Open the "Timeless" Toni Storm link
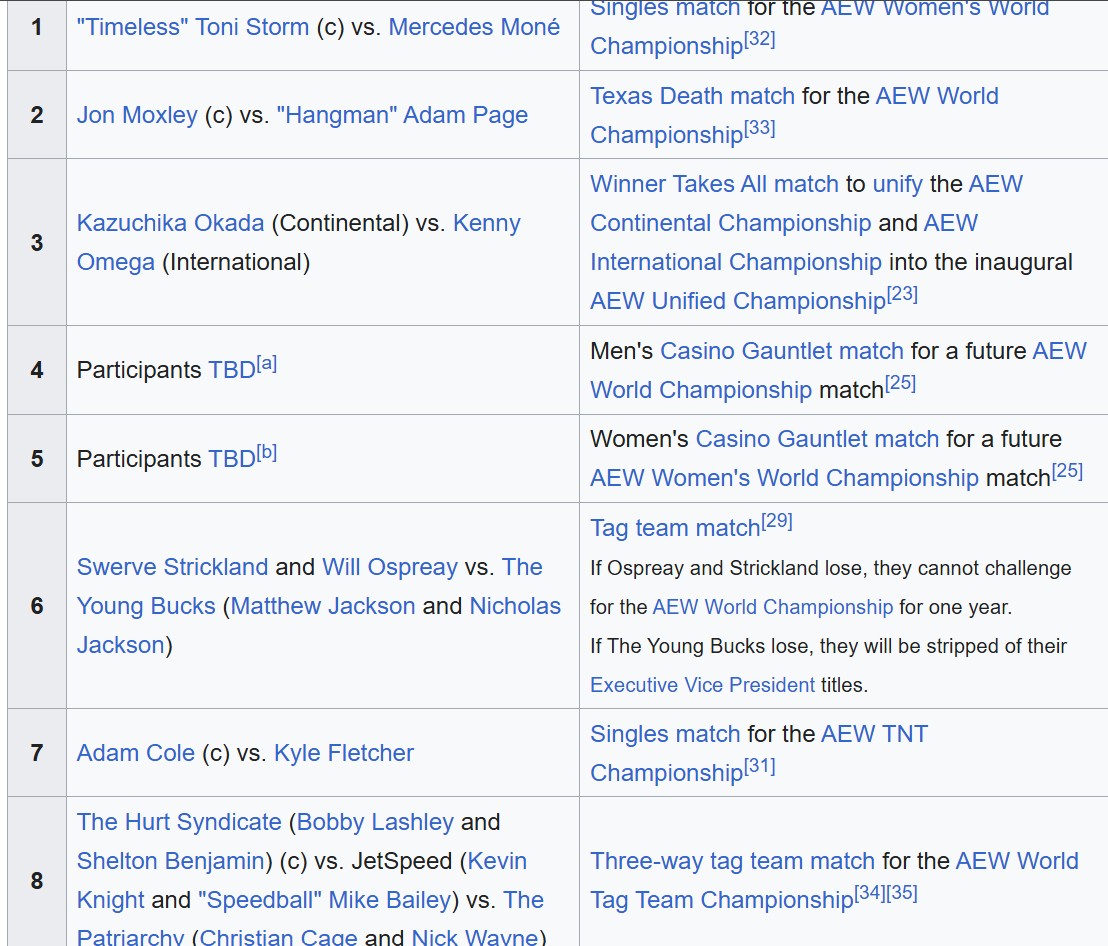The height and width of the screenshot is (946, 1108). click(193, 27)
